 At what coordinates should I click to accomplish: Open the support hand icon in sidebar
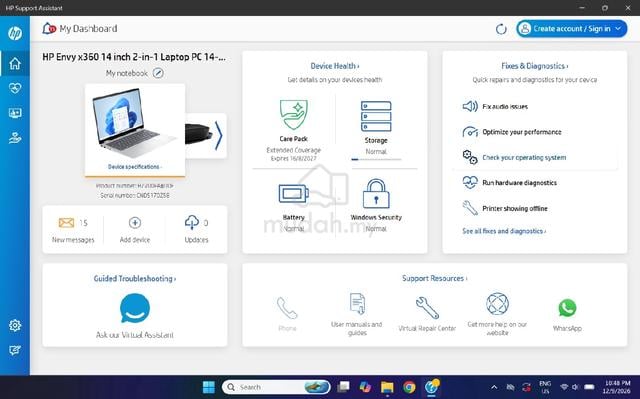click(15, 138)
